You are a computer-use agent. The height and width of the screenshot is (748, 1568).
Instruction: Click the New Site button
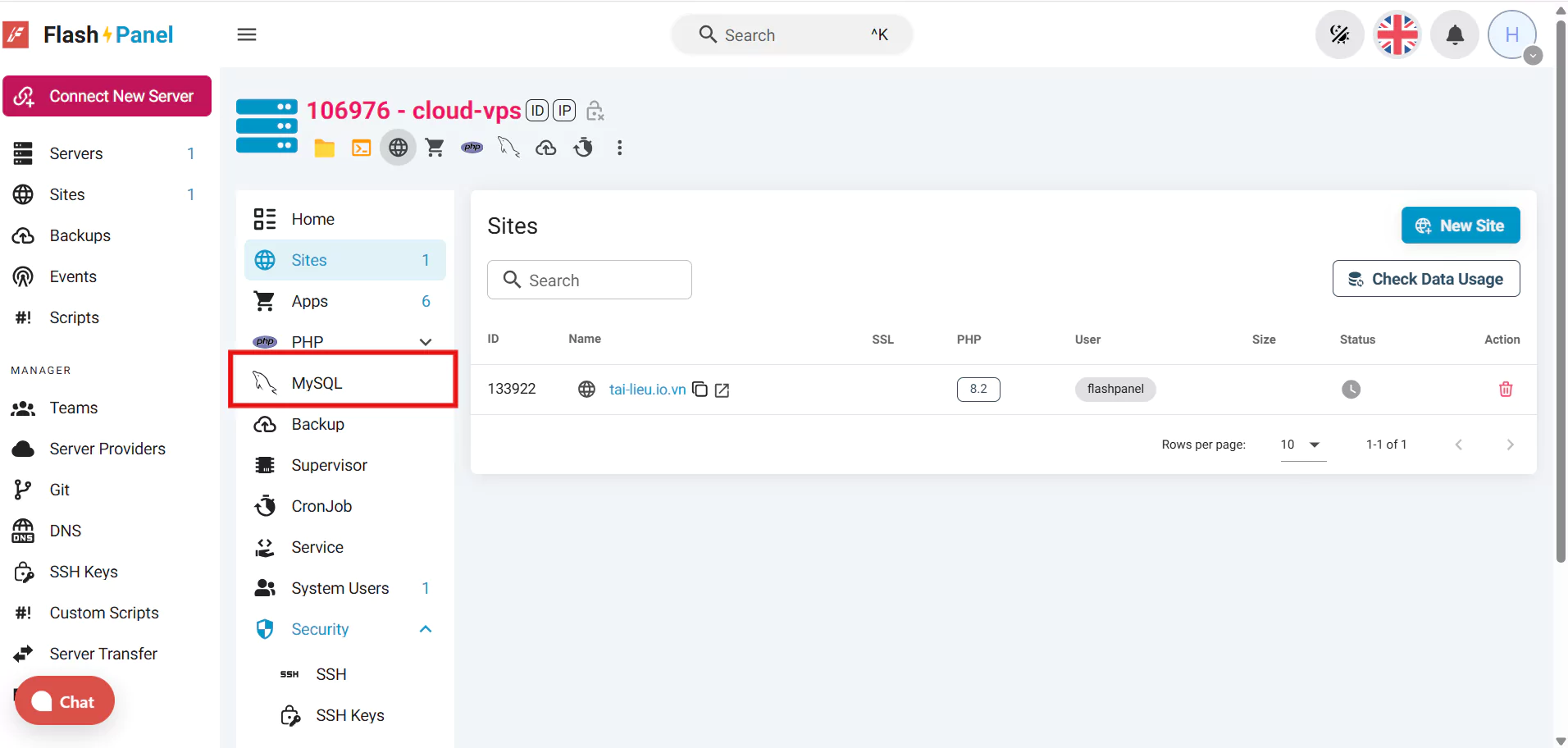pos(1460,226)
